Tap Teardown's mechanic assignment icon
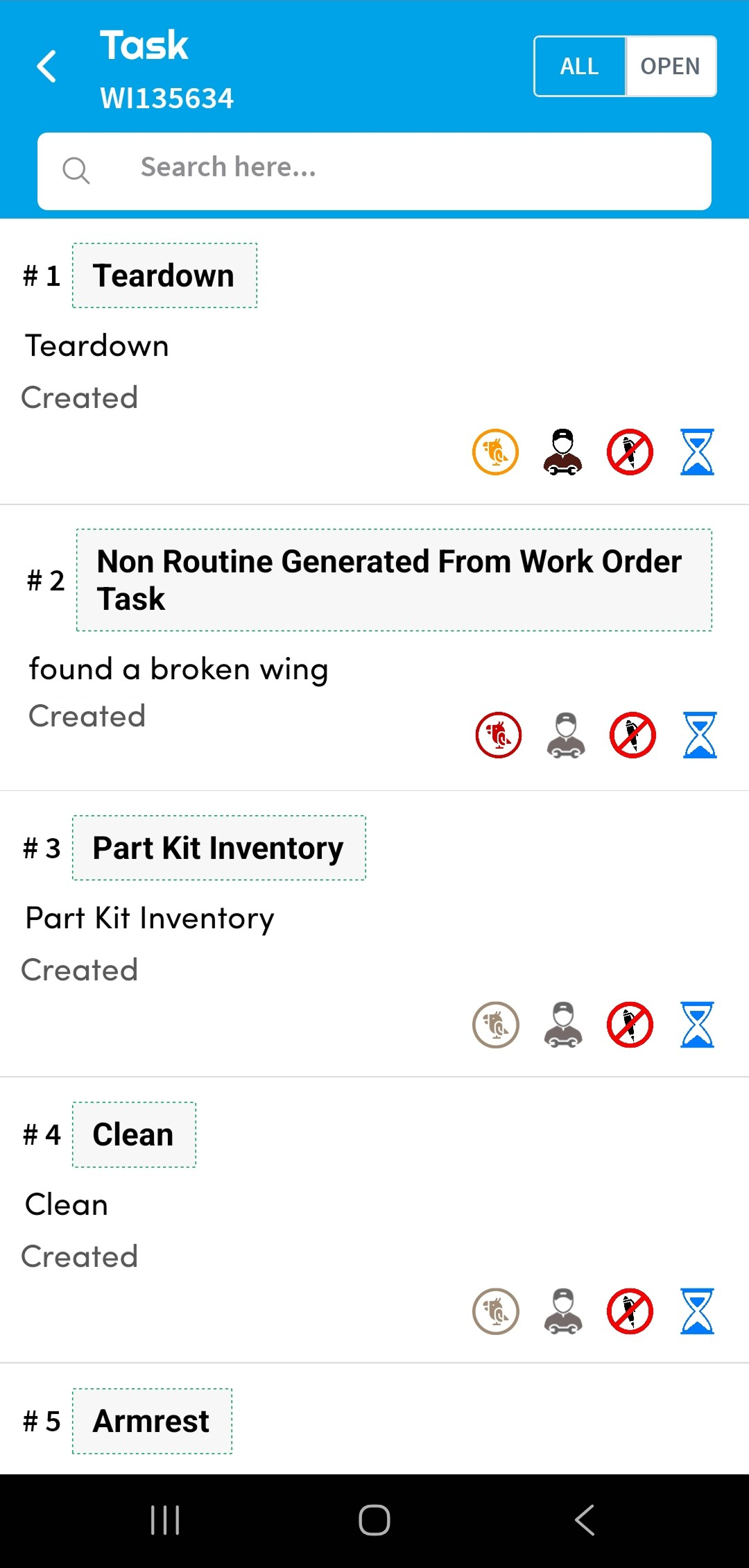 [x=562, y=452]
